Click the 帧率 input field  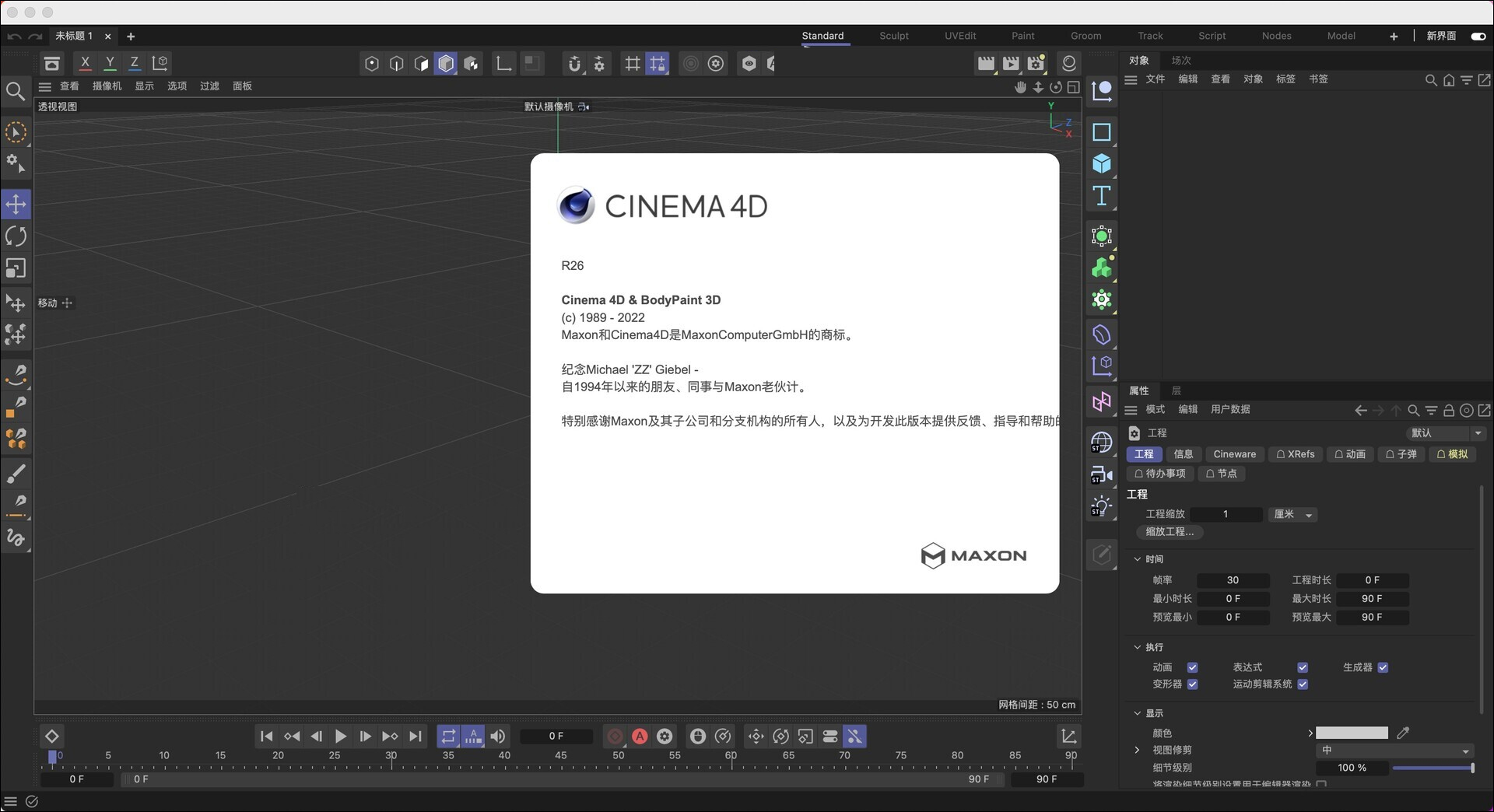pos(1233,580)
